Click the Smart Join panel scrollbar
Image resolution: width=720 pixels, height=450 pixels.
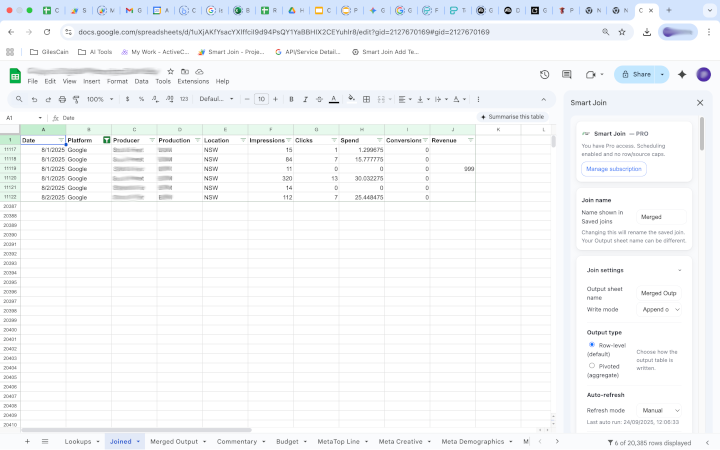[x=702, y=134]
